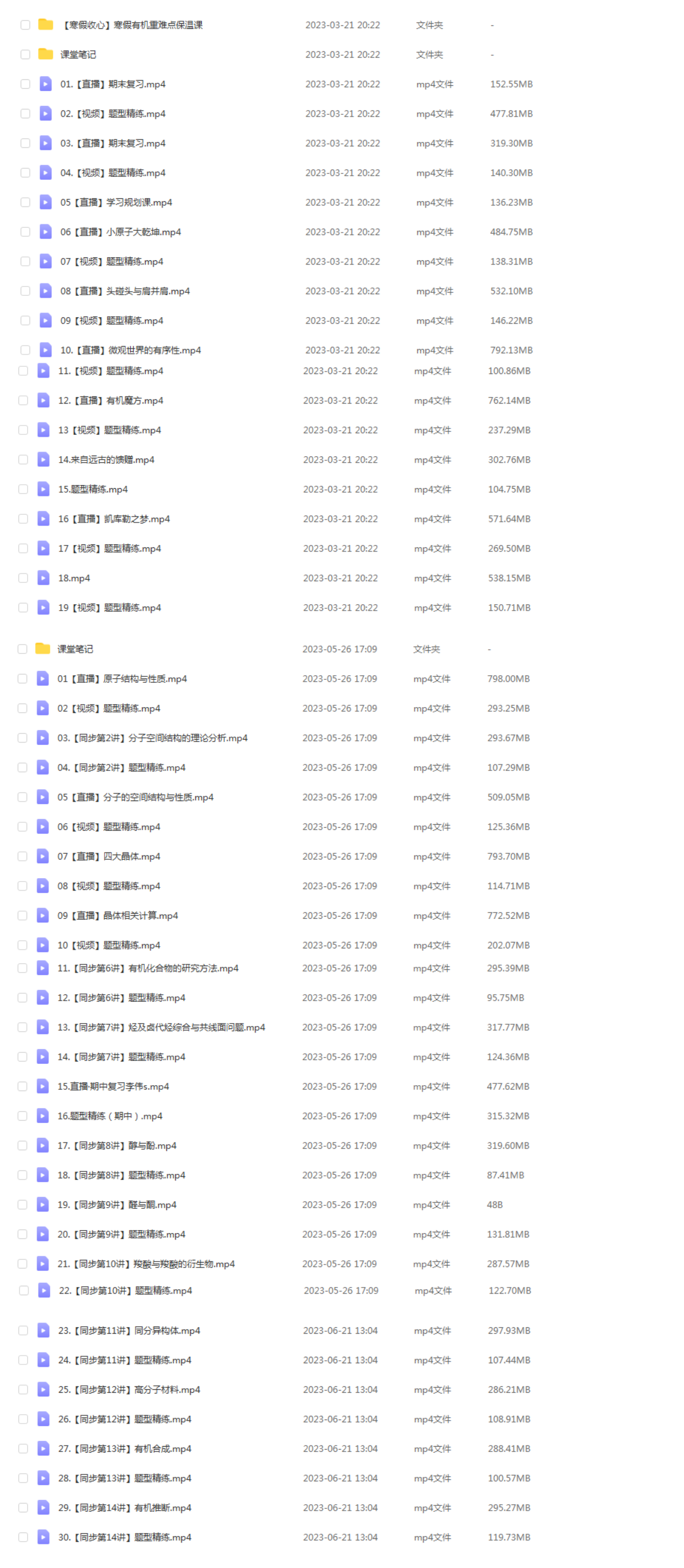Viewport: 684px width, 1568px height.
Task: Open 16【直播】凯库勒之梦.mp4
Action: [x=114, y=518]
